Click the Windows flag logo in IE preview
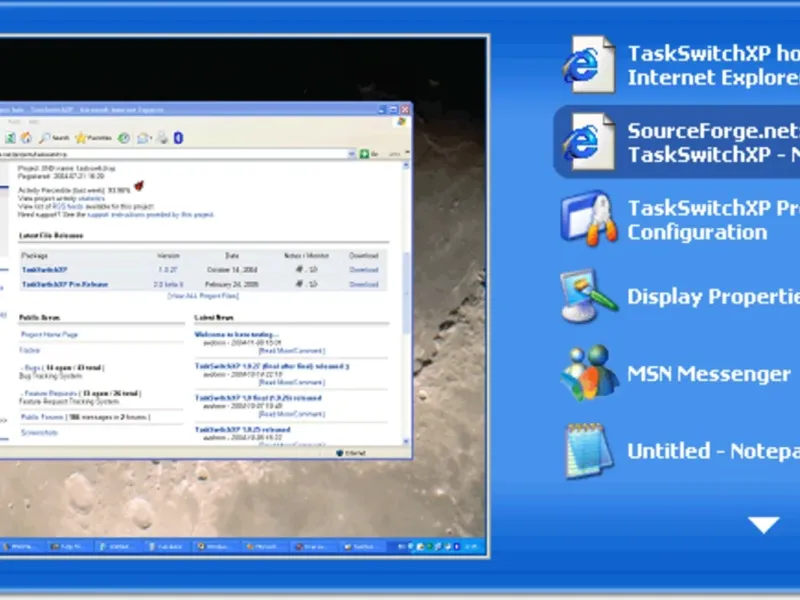This screenshot has height=600, width=800. (x=402, y=121)
